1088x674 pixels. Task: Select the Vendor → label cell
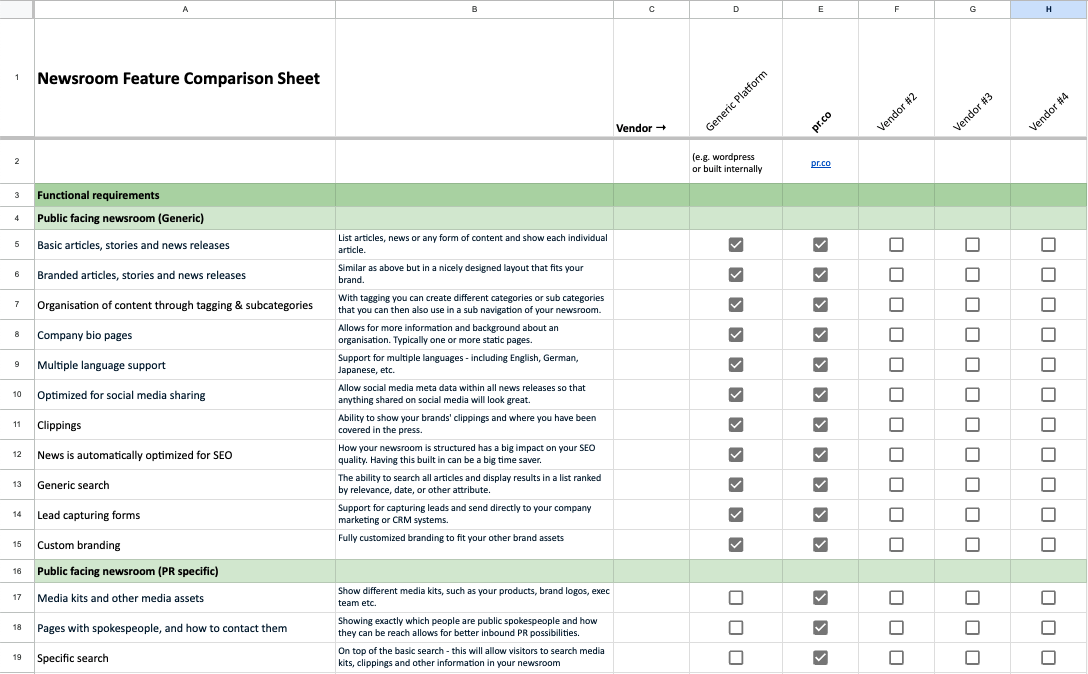coord(651,76)
